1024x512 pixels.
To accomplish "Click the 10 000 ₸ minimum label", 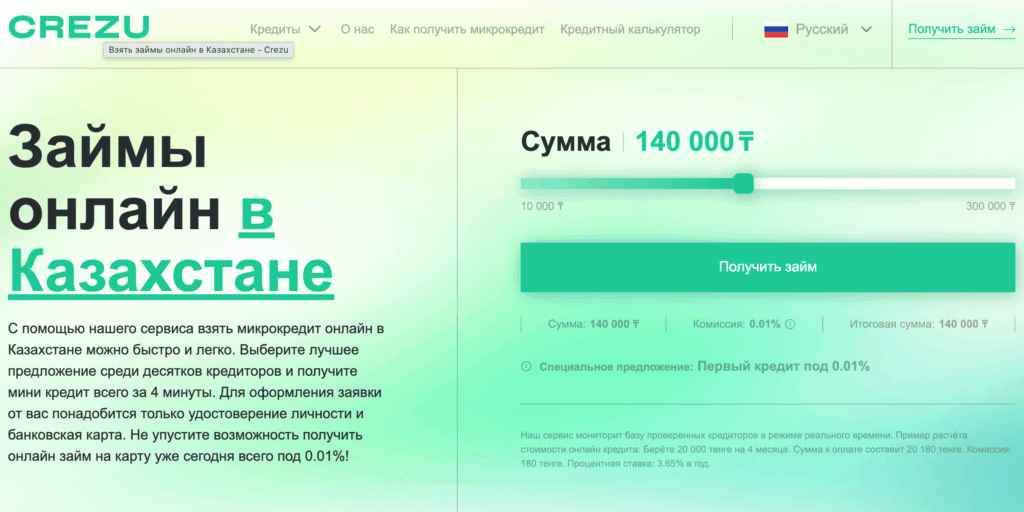I will click(543, 207).
